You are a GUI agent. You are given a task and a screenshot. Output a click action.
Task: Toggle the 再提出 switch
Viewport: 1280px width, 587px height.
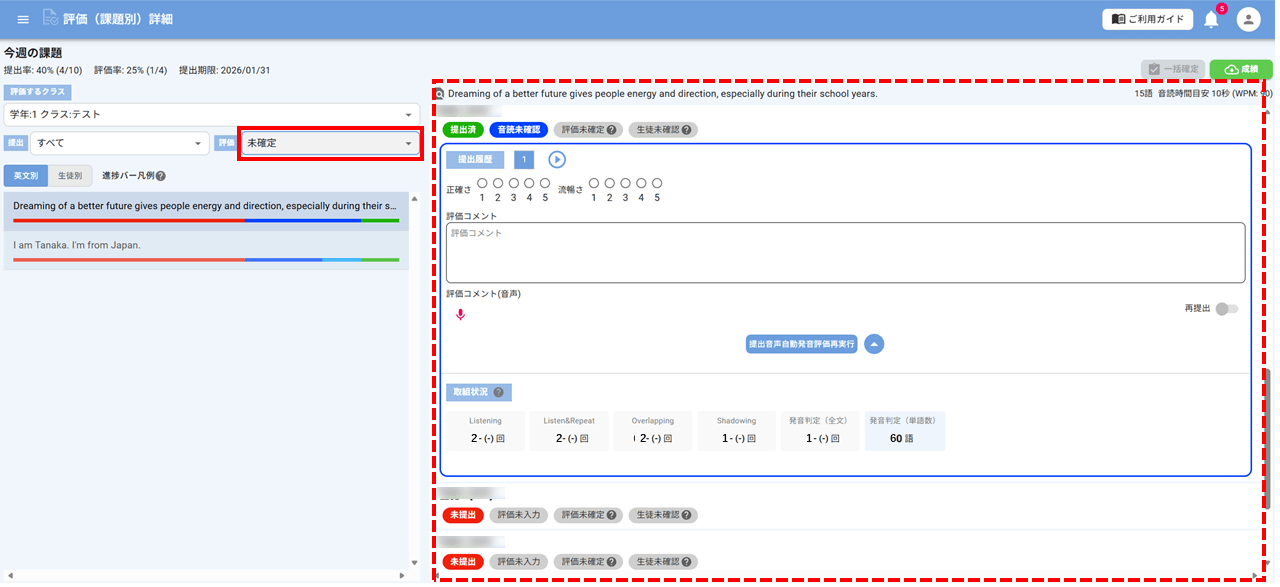coord(1226,309)
